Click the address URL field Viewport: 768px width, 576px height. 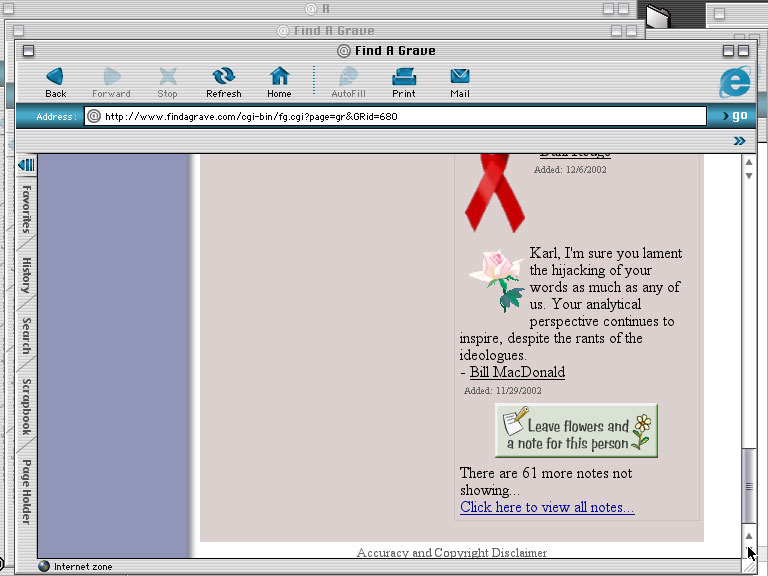[400, 116]
